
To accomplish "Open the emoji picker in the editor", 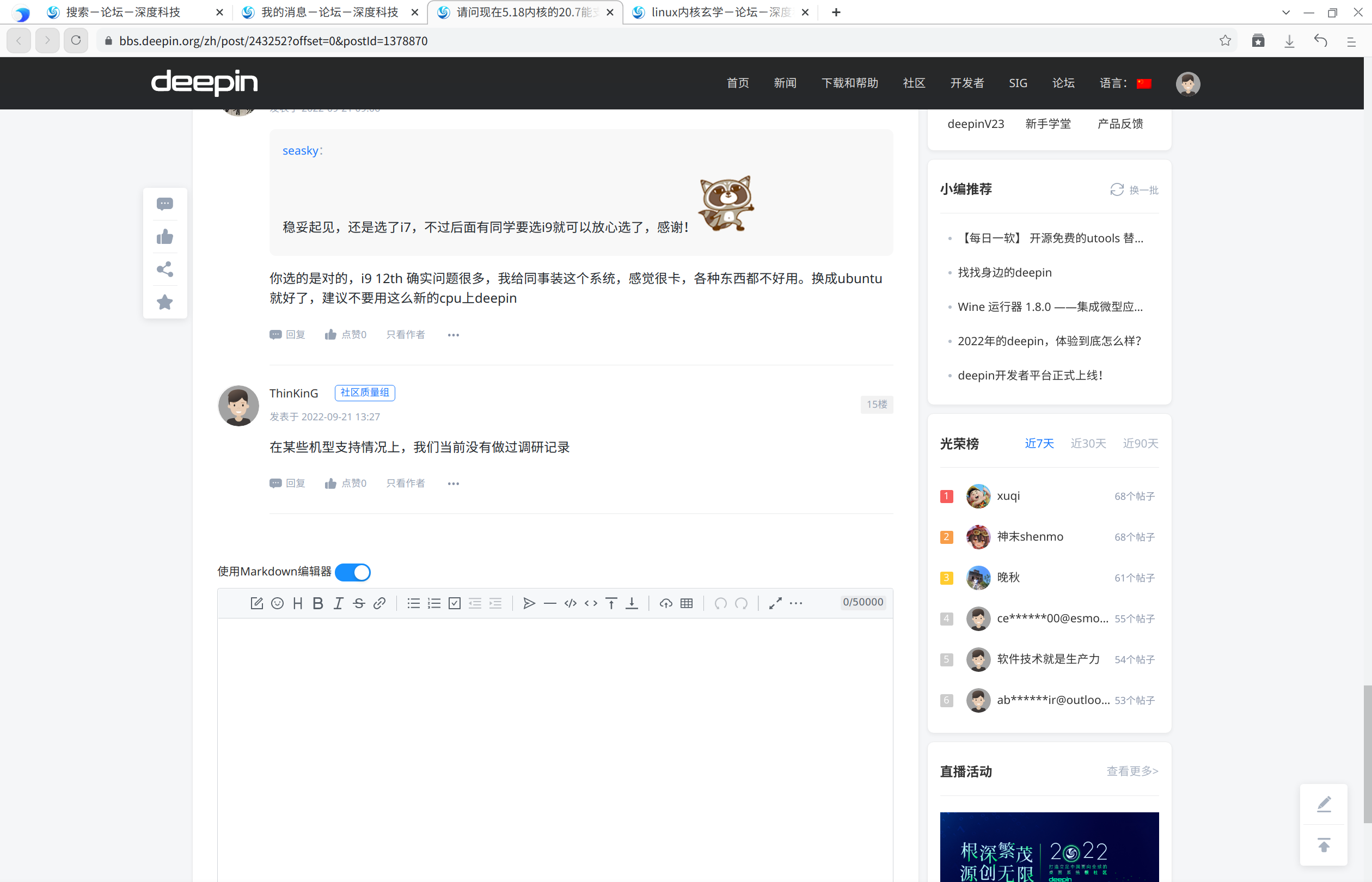I will 277,603.
